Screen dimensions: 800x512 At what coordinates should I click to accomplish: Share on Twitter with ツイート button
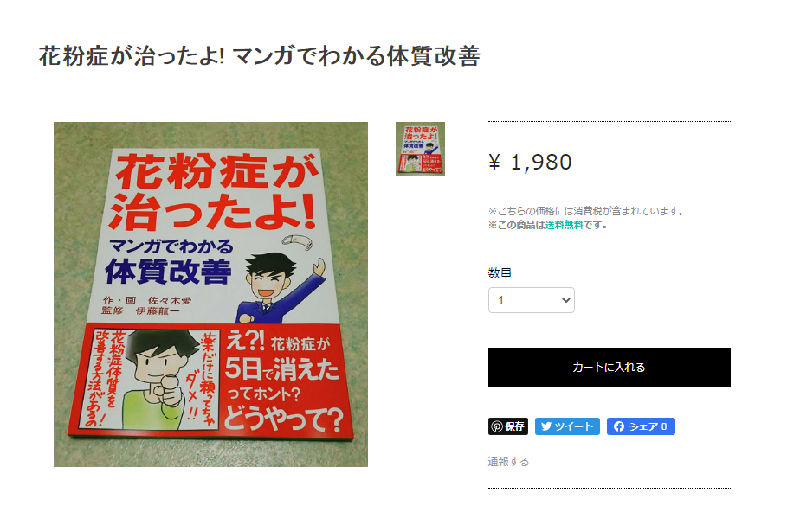(x=567, y=426)
